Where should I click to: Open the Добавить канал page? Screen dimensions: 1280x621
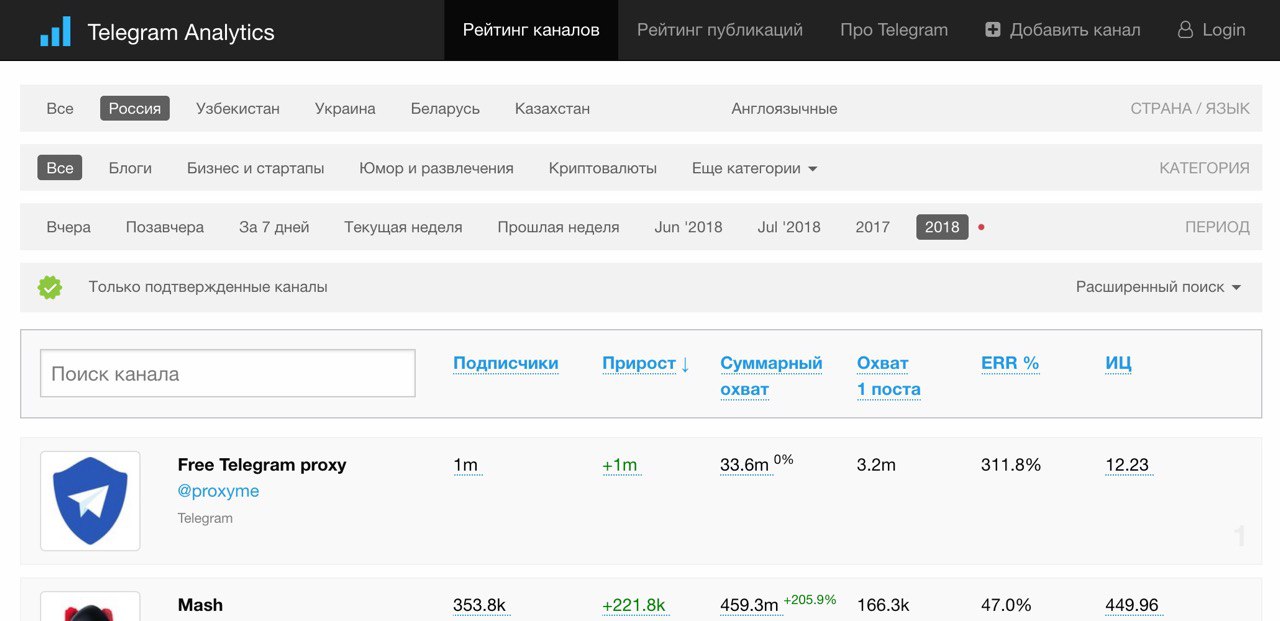[1062, 30]
